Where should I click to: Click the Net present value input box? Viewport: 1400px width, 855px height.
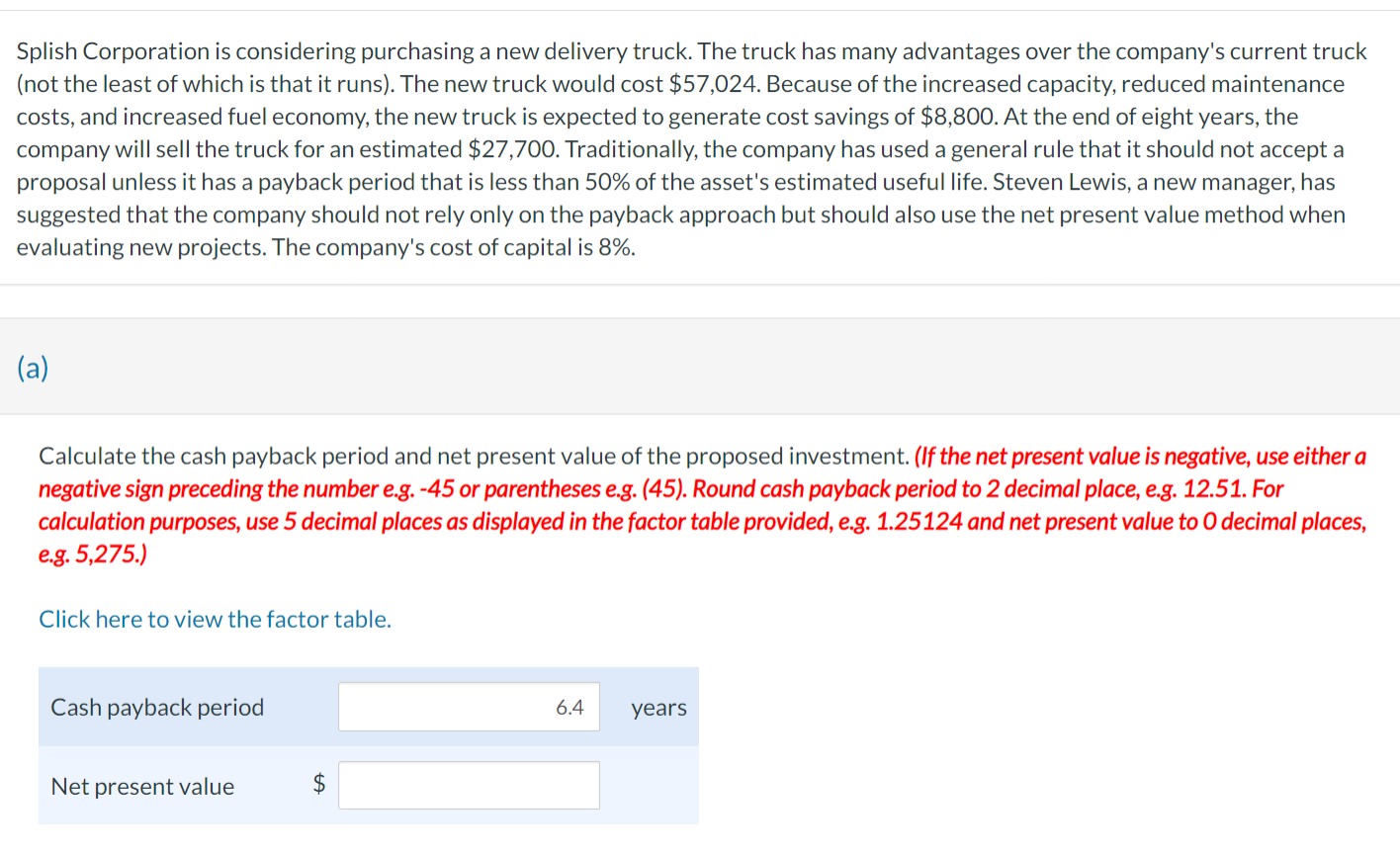tap(469, 785)
